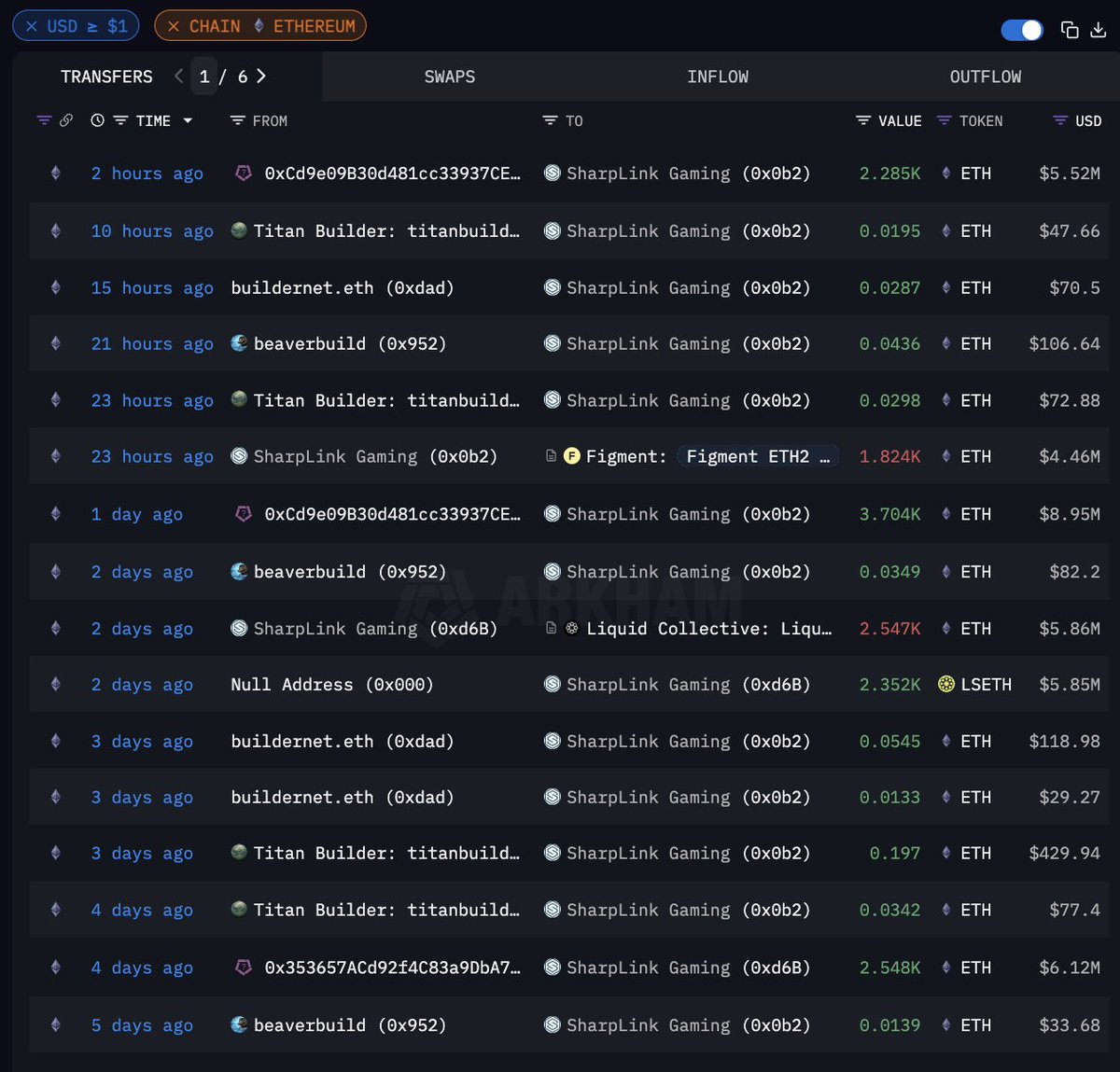Open the Transfers tab
Screen dimensions: 1120x1072
click(106, 77)
